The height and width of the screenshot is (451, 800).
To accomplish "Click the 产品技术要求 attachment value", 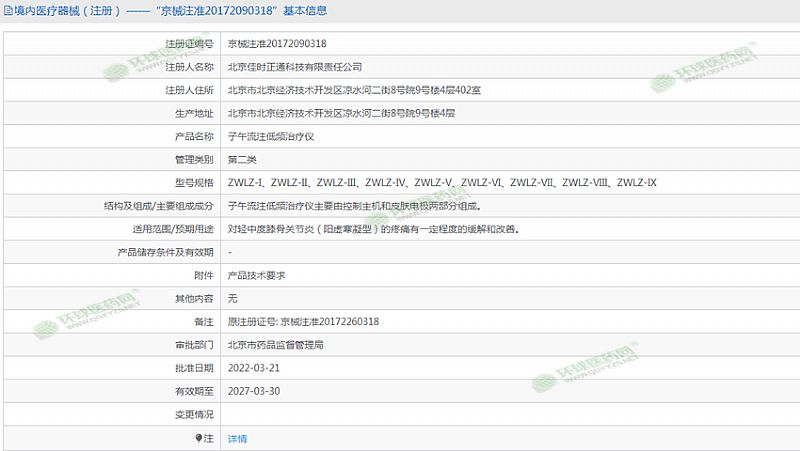I will click(x=257, y=274).
